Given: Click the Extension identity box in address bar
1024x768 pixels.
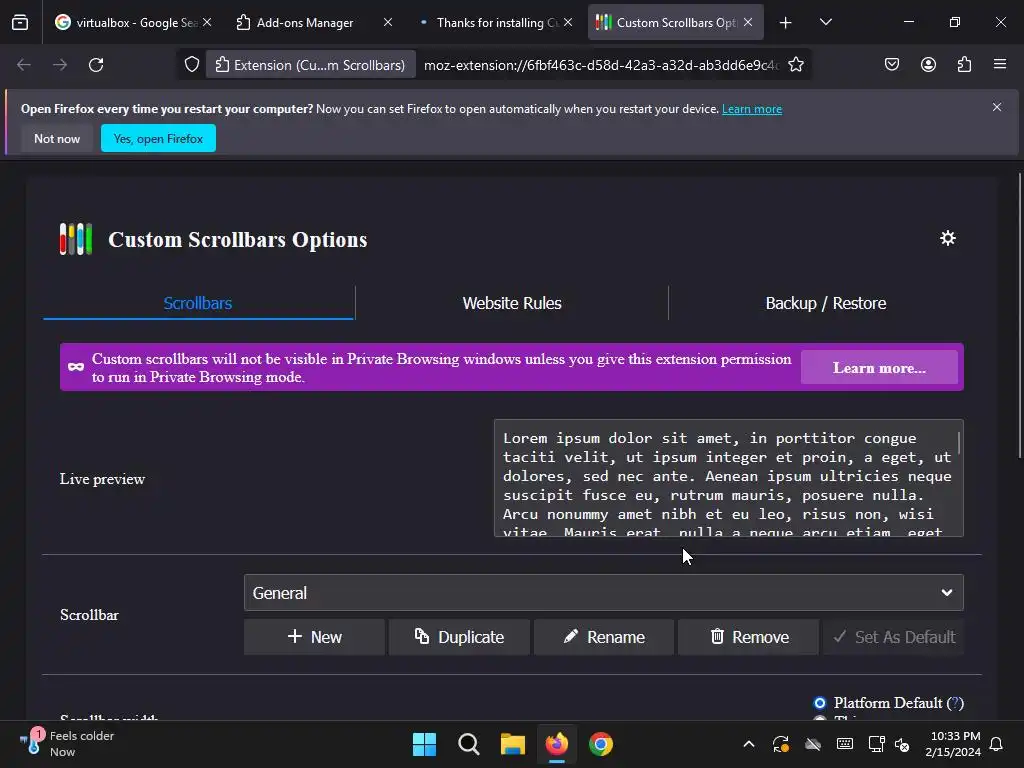Looking at the screenshot, I should coord(311,65).
